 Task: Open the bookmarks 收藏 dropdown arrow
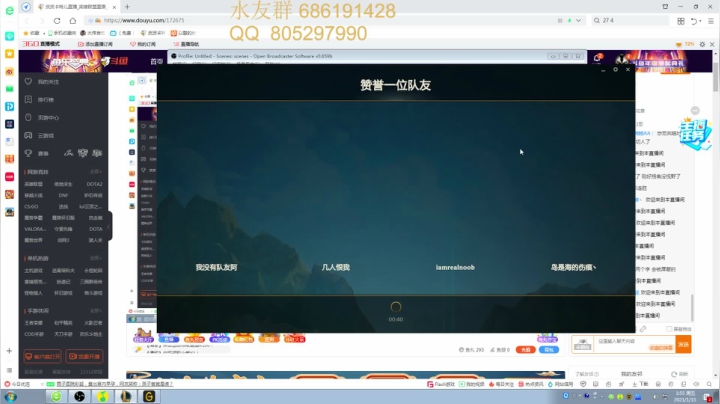pos(44,33)
